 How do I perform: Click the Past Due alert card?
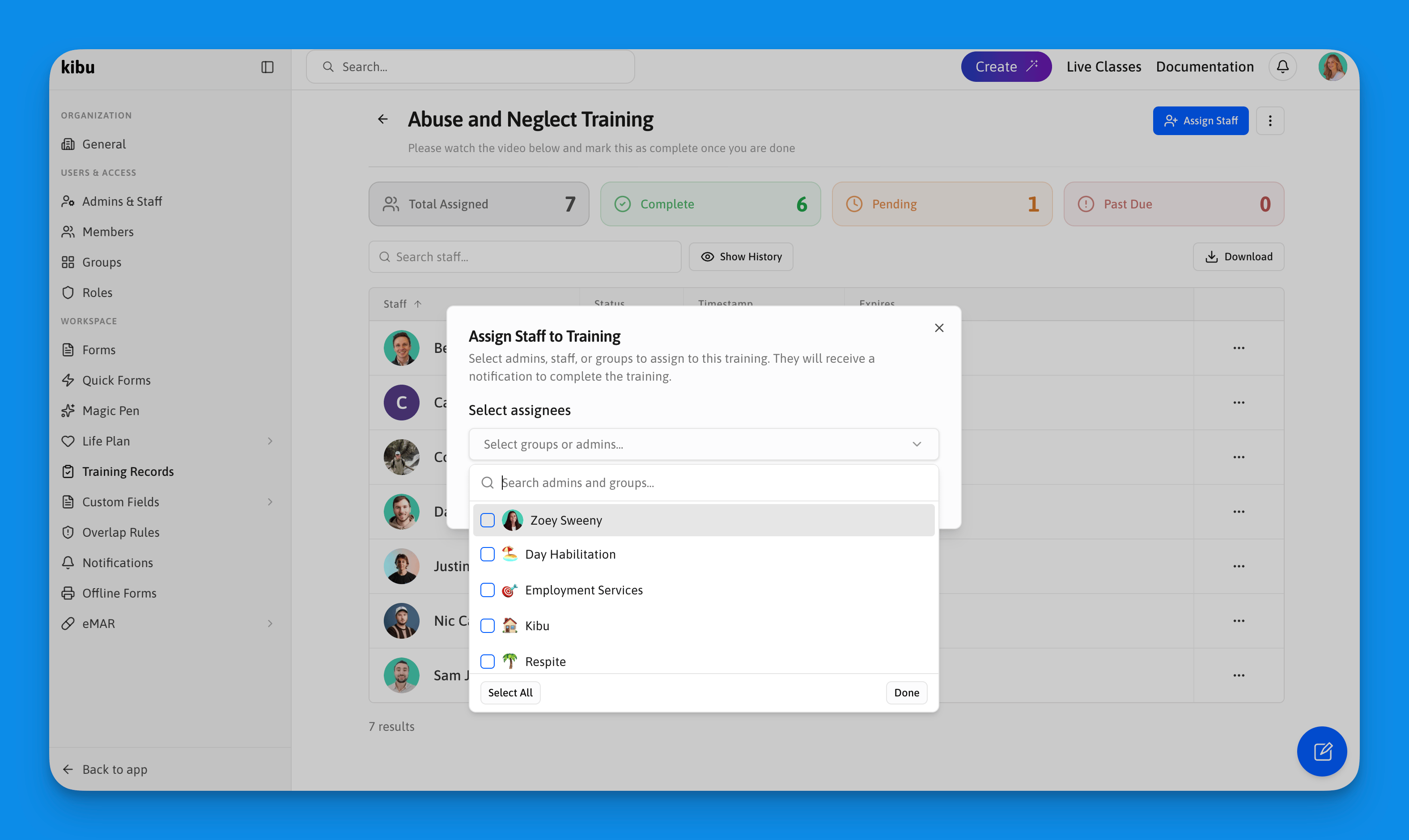click(x=1174, y=204)
